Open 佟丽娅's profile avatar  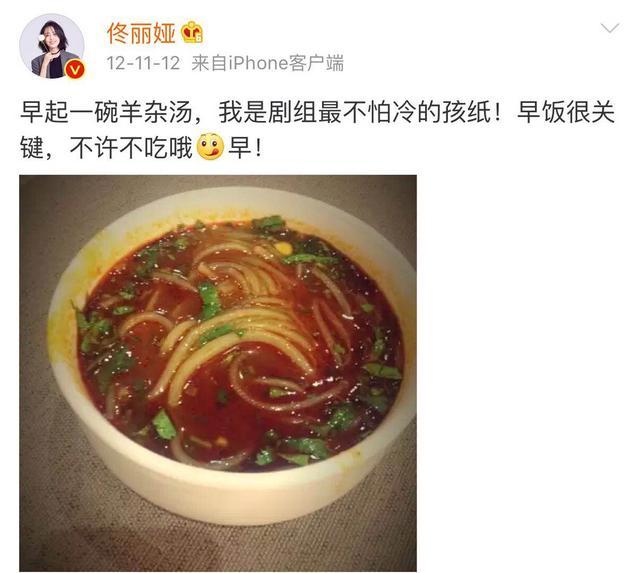(x=52, y=46)
